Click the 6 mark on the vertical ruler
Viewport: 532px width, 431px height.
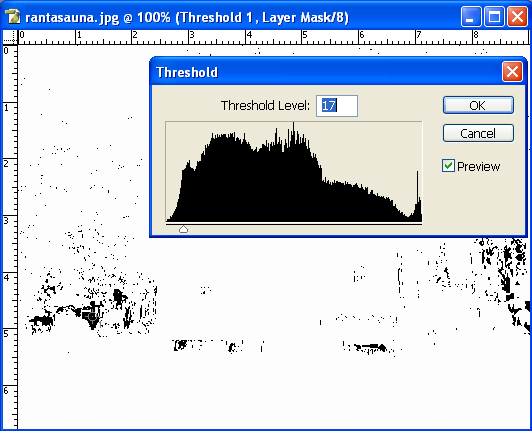pos(6,391)
